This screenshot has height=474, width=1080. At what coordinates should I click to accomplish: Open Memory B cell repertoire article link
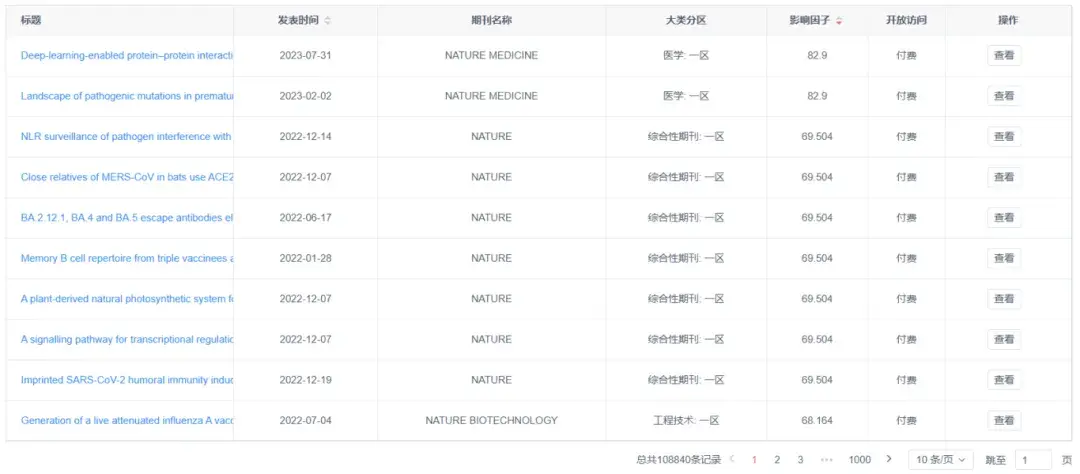[x=126, y=258]
